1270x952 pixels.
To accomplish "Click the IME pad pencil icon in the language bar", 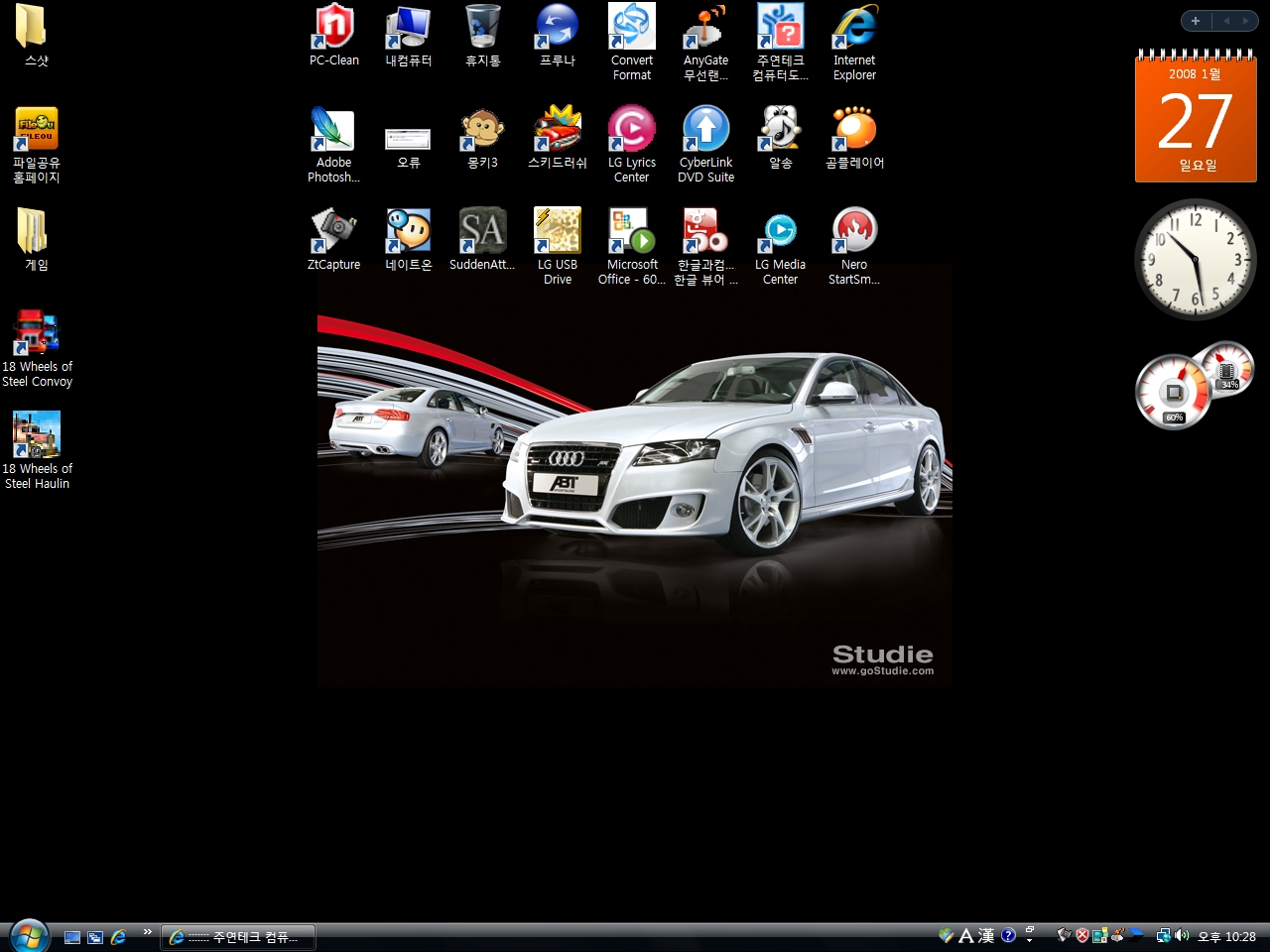I will click(x=946, y=935).
